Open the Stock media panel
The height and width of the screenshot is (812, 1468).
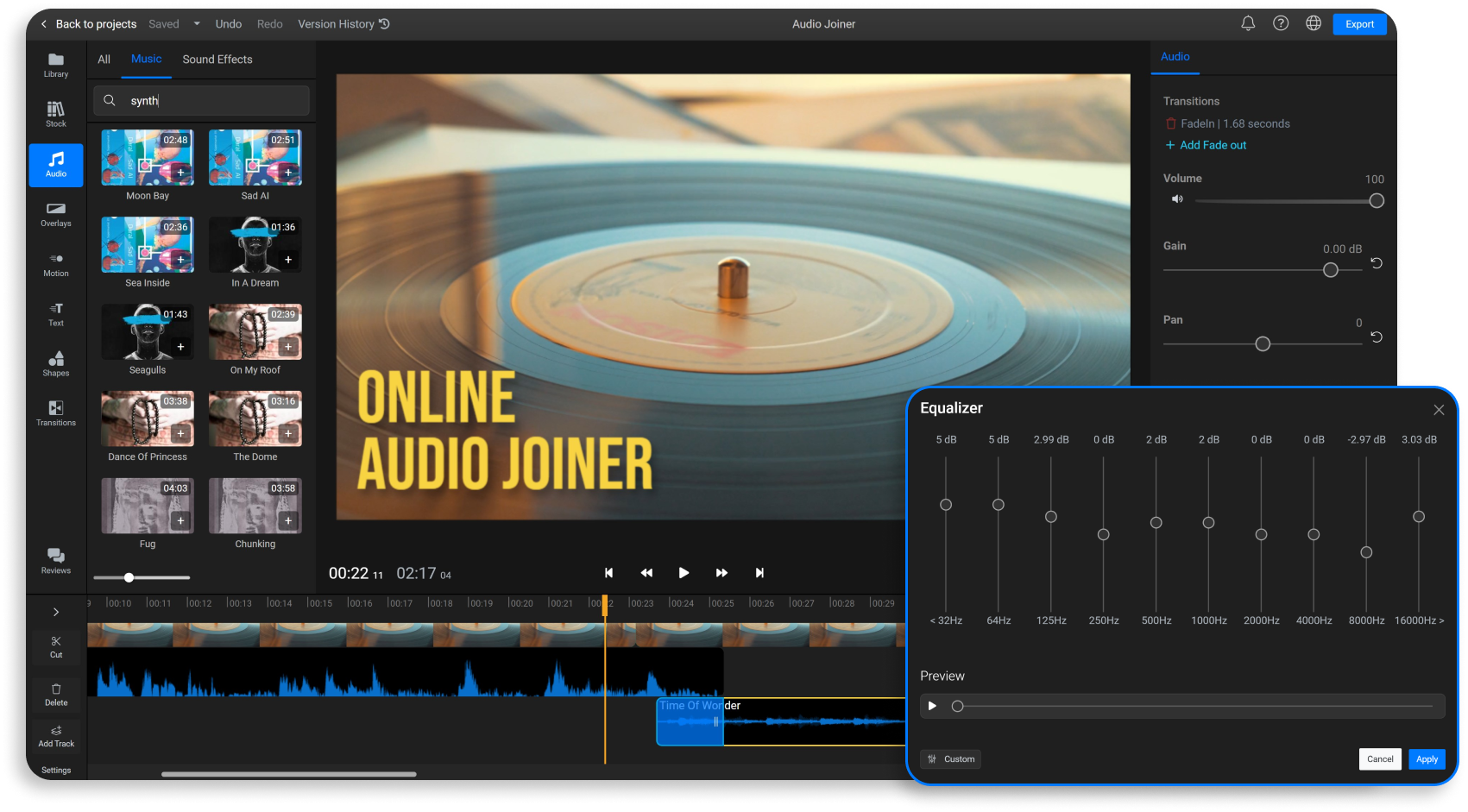click(55, 113)
